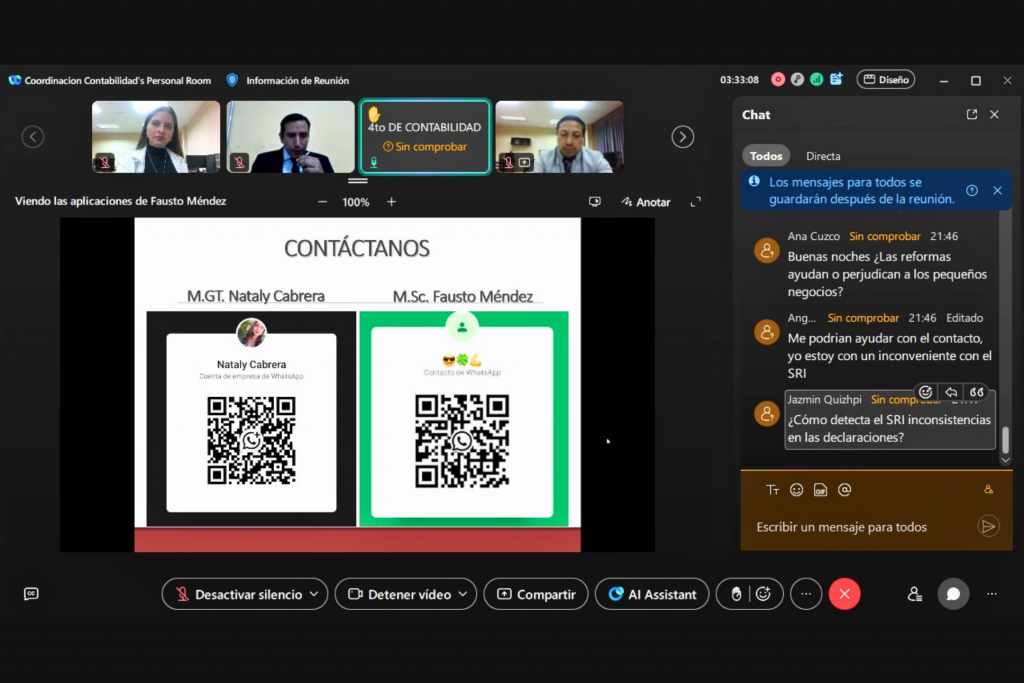1024x683 pixels.
Task: Click the grey circular icon beside recording indicator
Action: point(797,80)
